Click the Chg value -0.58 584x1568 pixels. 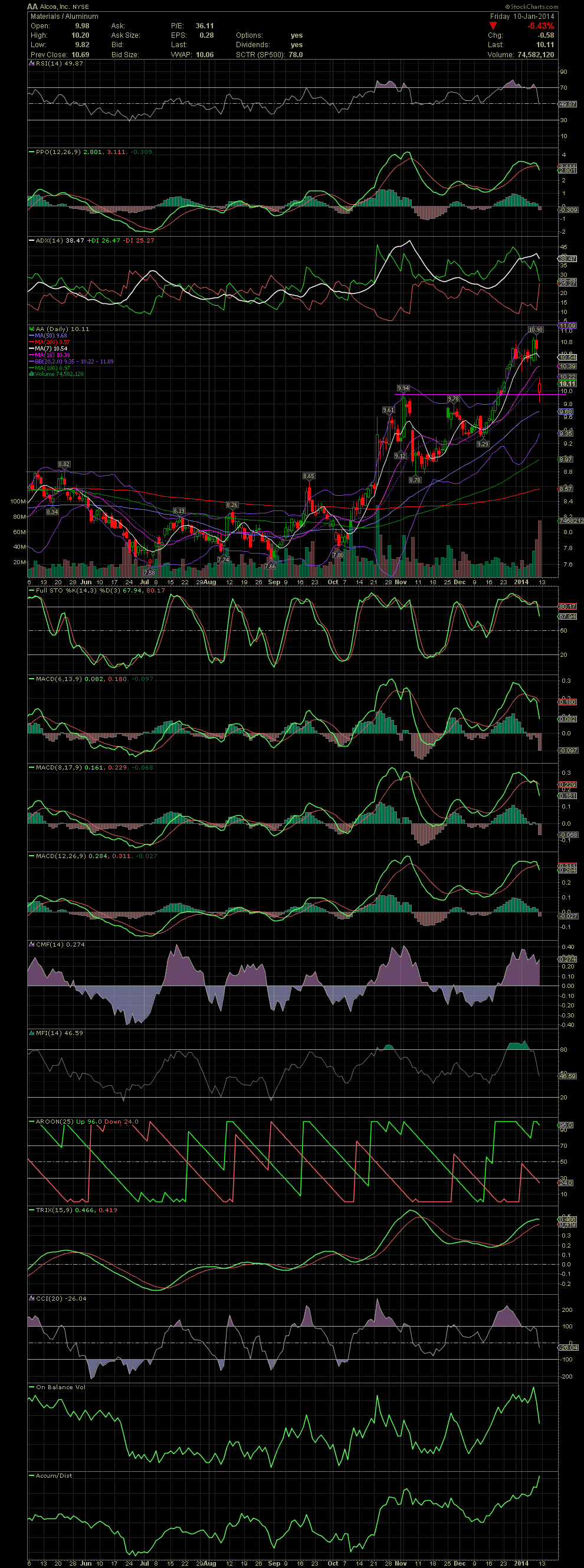tap(546, 35)
